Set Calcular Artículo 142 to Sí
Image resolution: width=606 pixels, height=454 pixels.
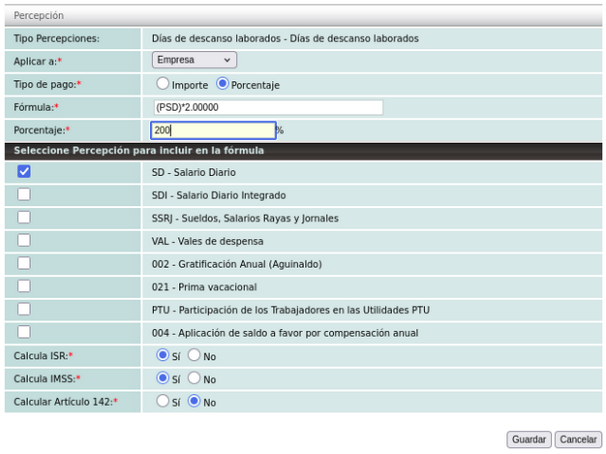(x=162, y=401)
